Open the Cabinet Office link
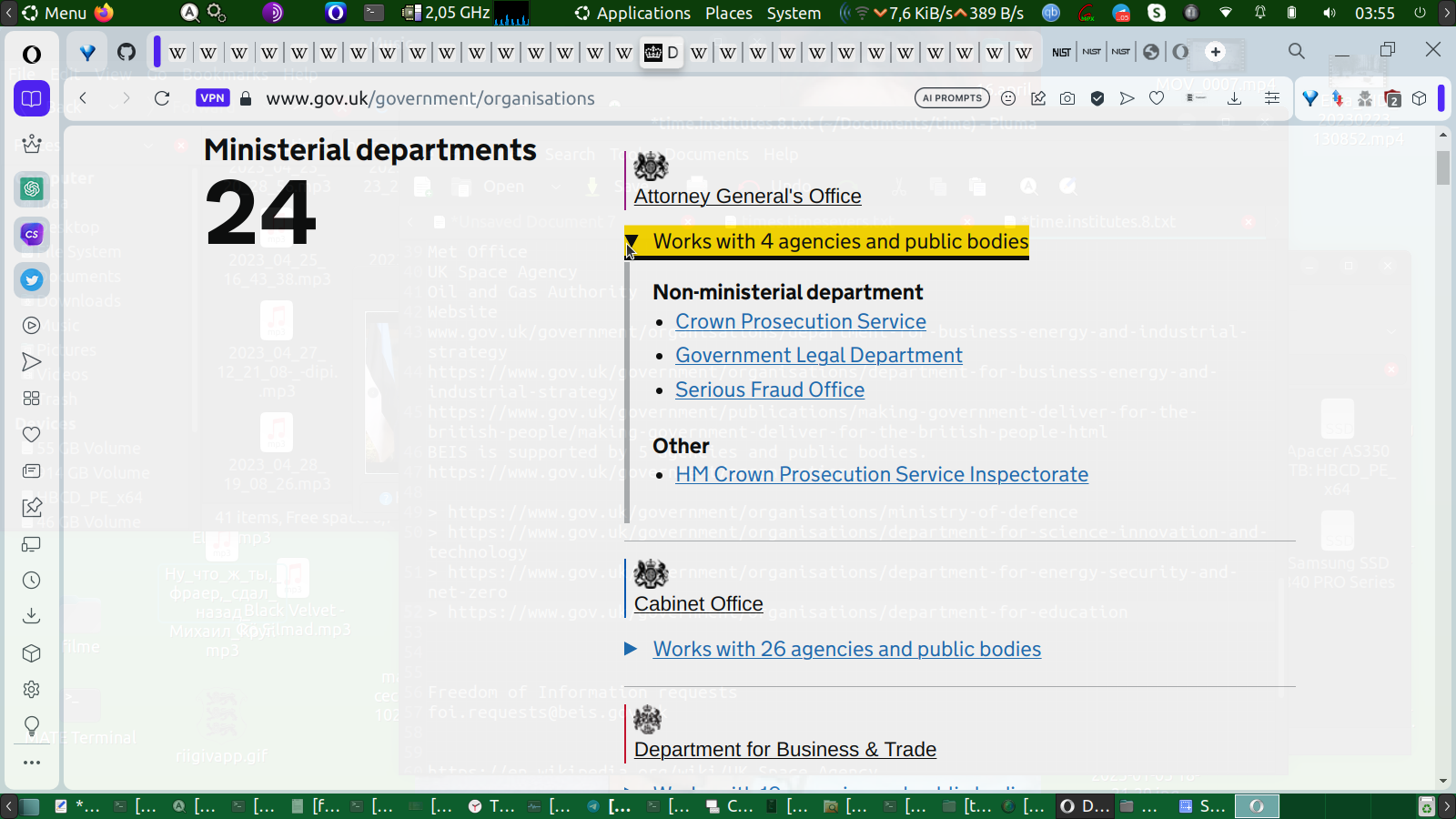The width and height of the screenshot is (1456, 819). point(699,603)
